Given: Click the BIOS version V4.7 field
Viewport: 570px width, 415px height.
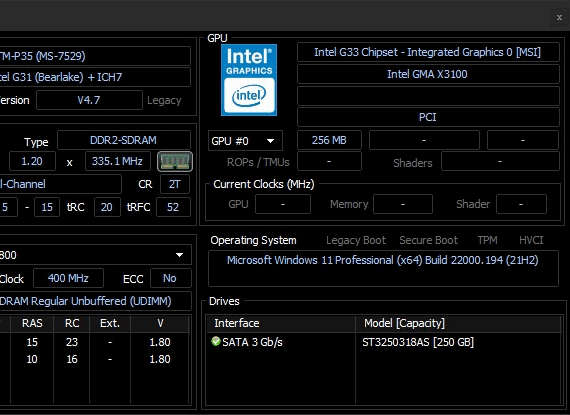Looking at the screenshot, I should coord(89,100).
